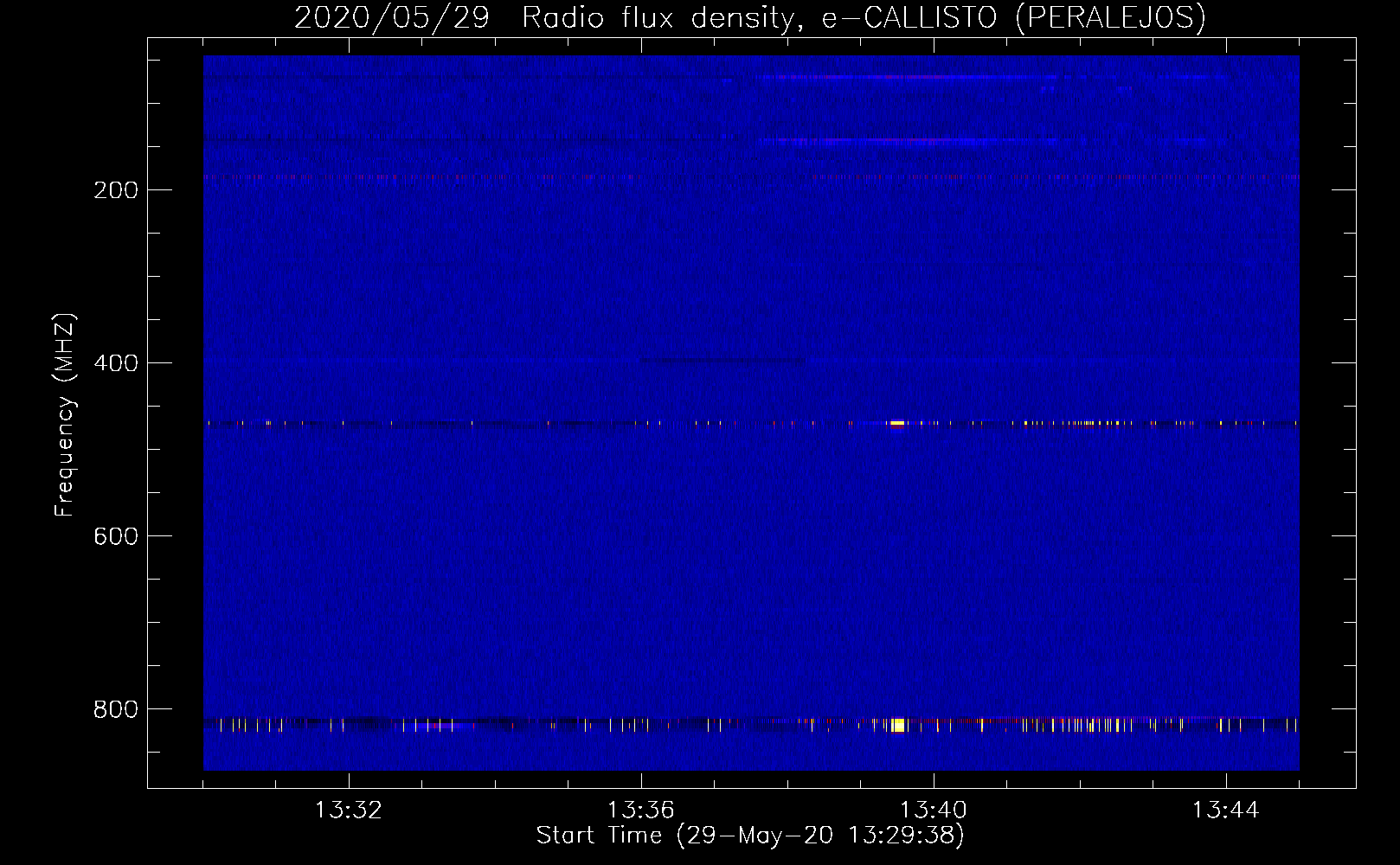
Task: Click the 13:44 time tick label
Action: point(1225,811)
